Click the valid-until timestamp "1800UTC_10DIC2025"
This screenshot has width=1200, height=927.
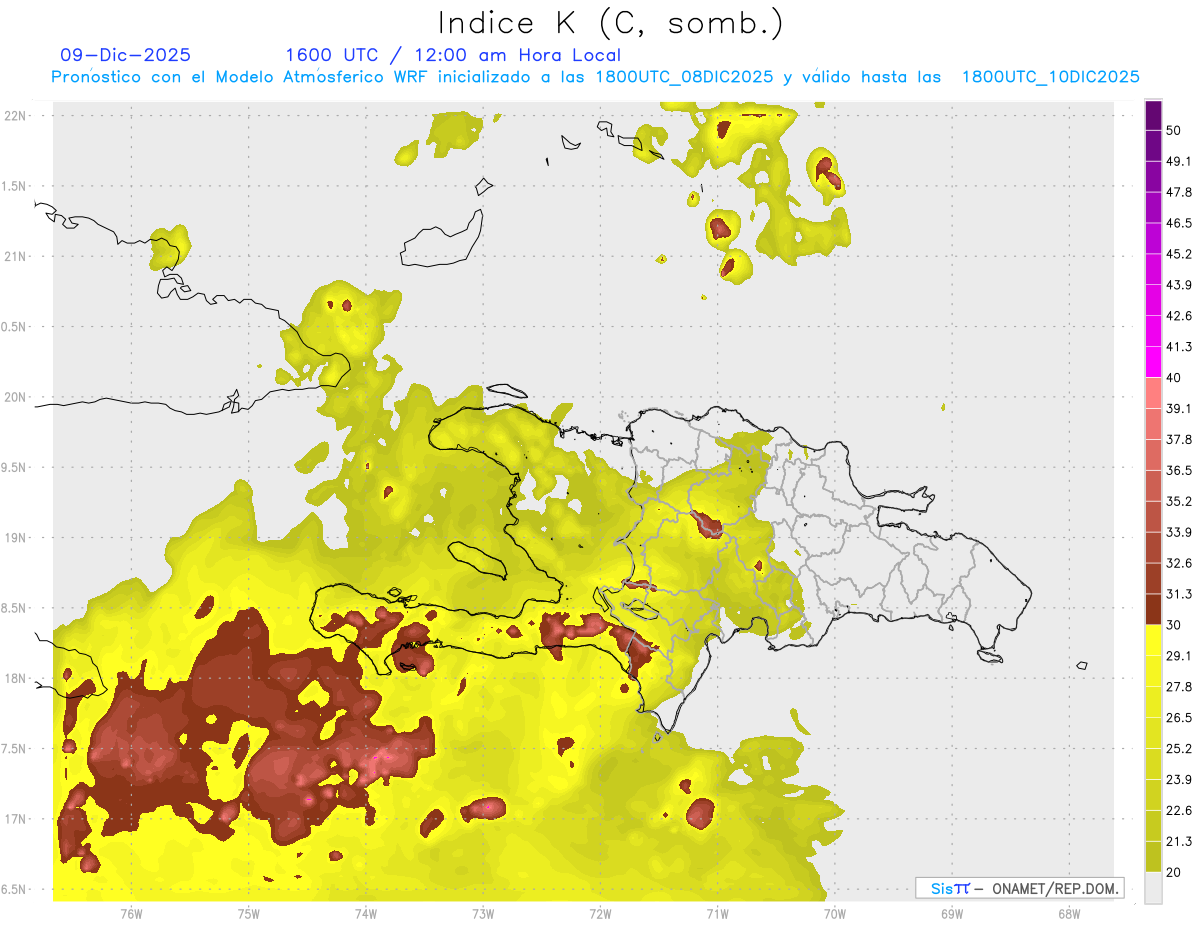coord(1050,76)
